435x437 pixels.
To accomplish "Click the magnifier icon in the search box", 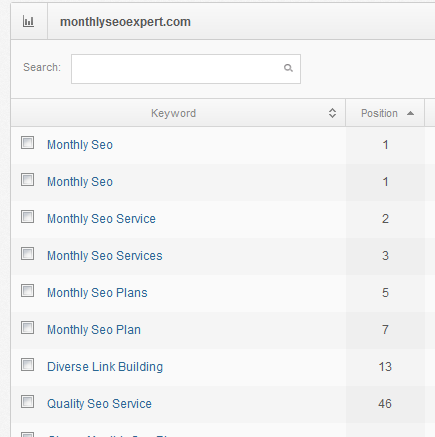I will (x=288, y=68).
